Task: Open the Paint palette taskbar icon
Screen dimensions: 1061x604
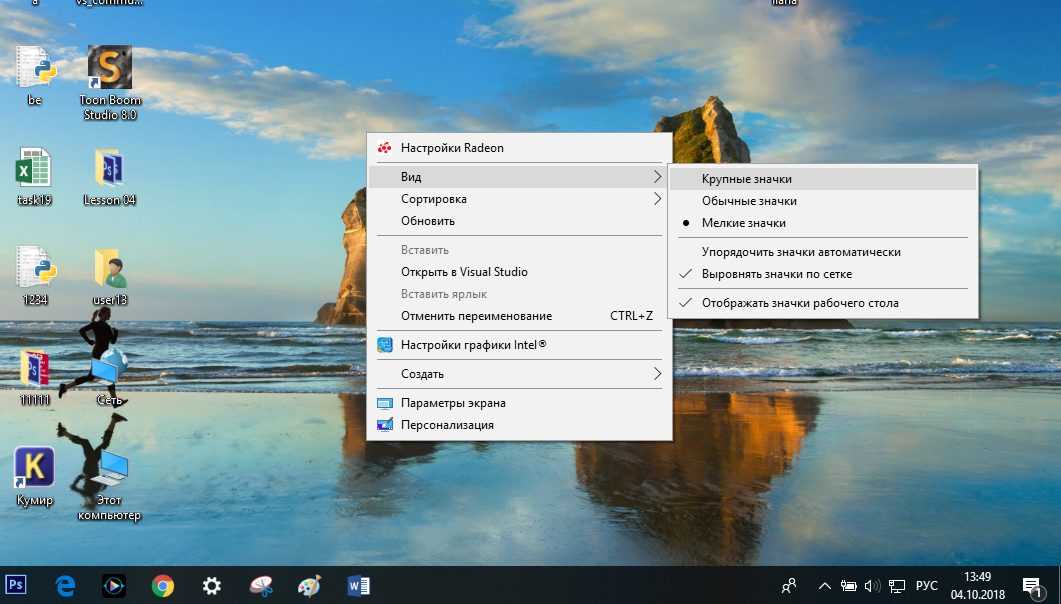Action: tap(309, 585)
